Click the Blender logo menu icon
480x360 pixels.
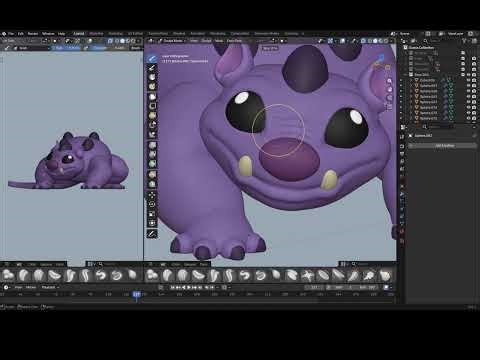pyautogui.click(x=4, y=34)
